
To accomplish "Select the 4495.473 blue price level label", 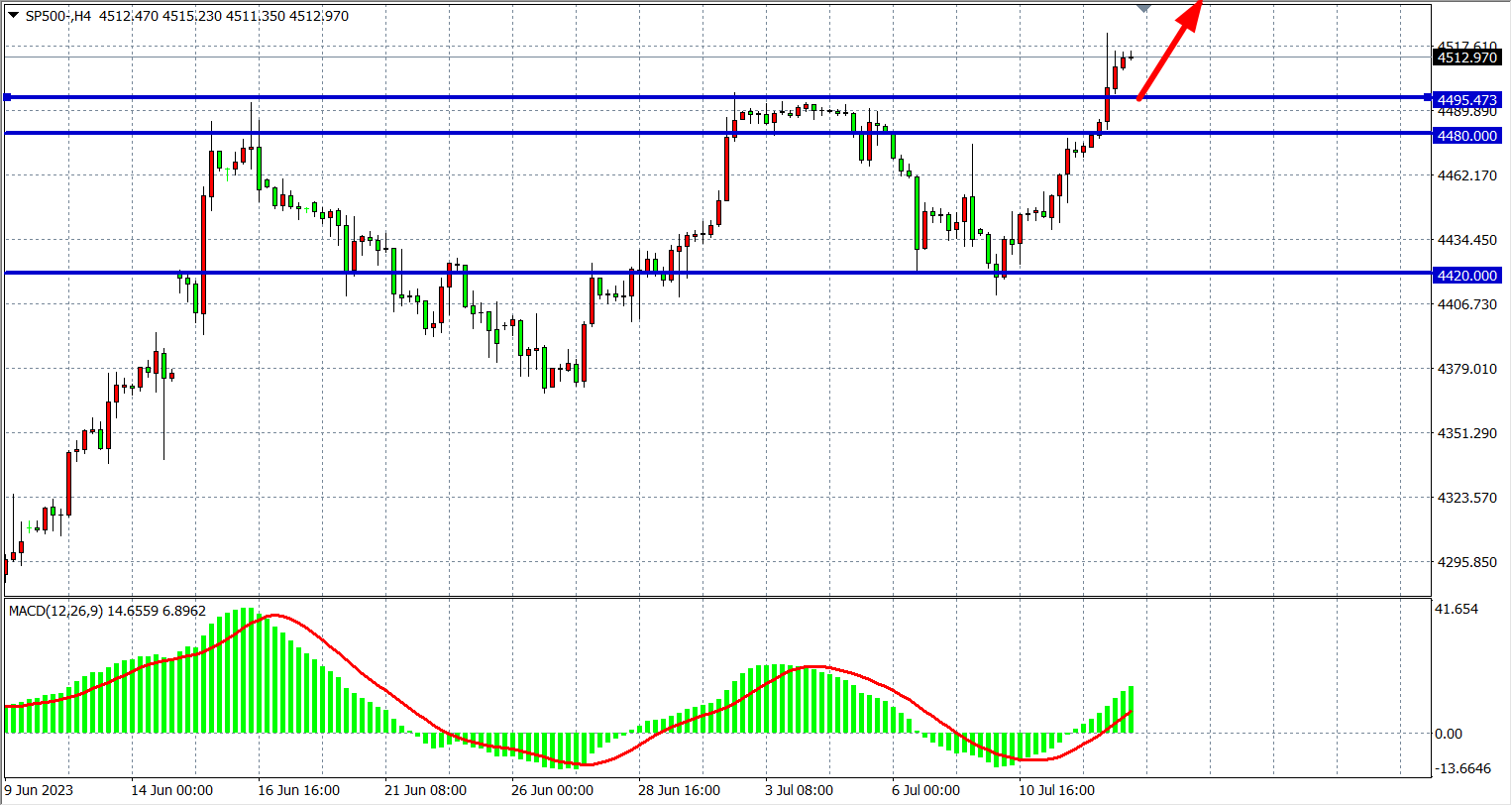I will (x=1466, y=100).
